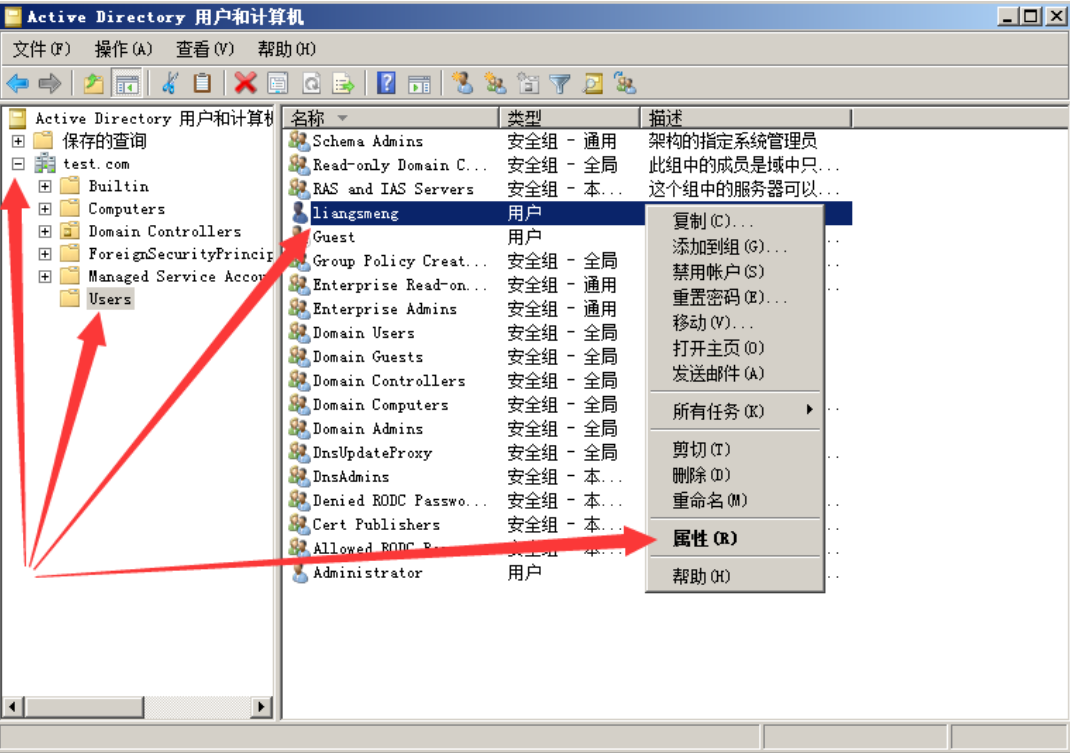Click the Up one level folder icon

coord(93,84)
